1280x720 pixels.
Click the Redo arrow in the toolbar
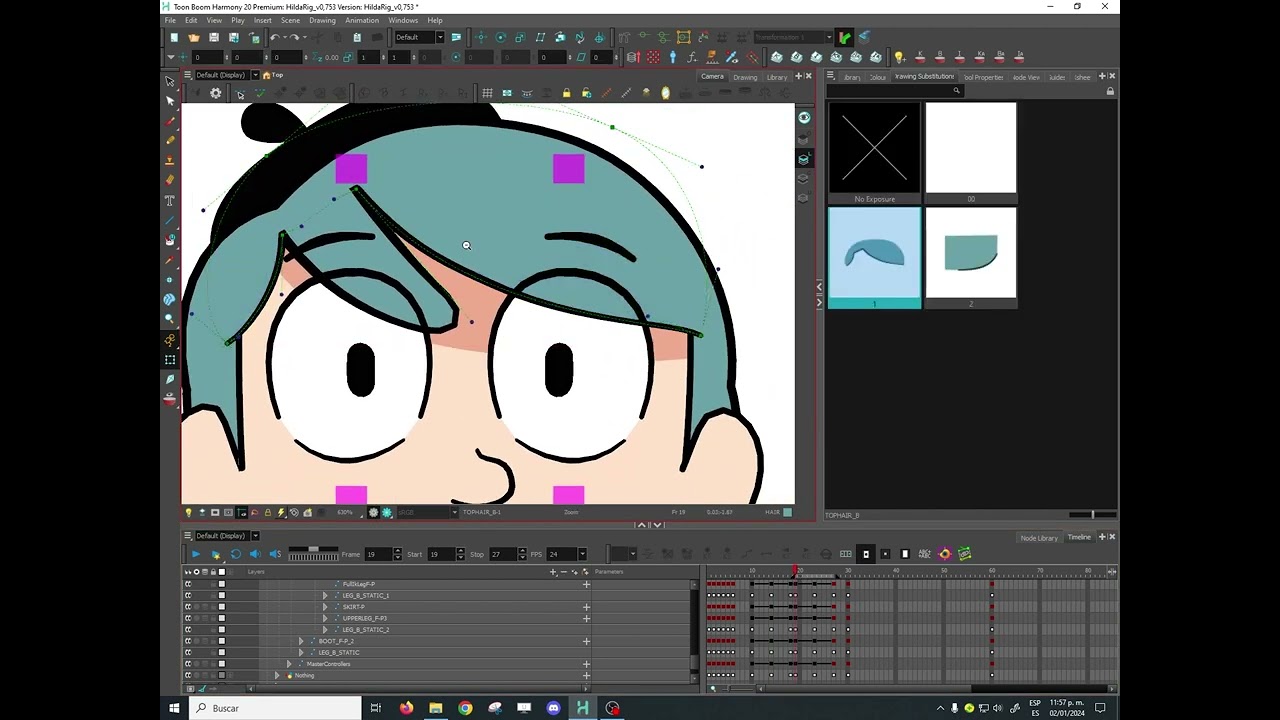293,37
